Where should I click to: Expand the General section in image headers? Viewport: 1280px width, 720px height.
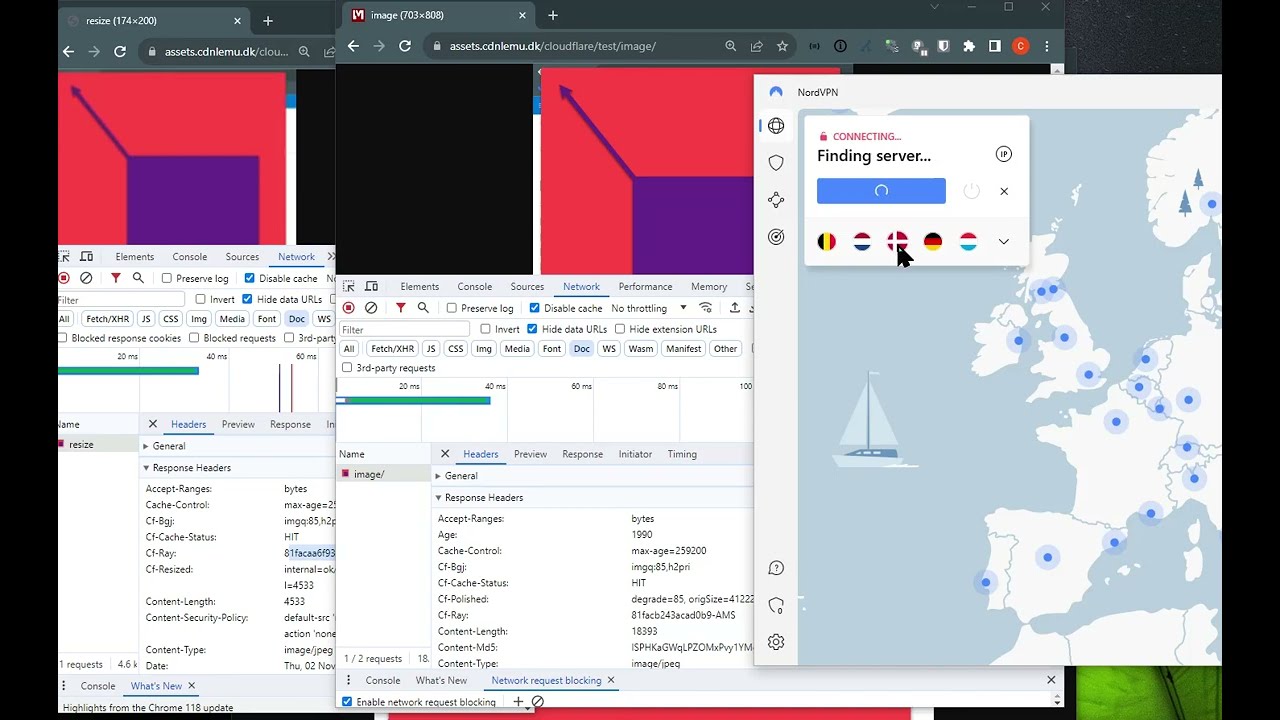tap(461, 476)
